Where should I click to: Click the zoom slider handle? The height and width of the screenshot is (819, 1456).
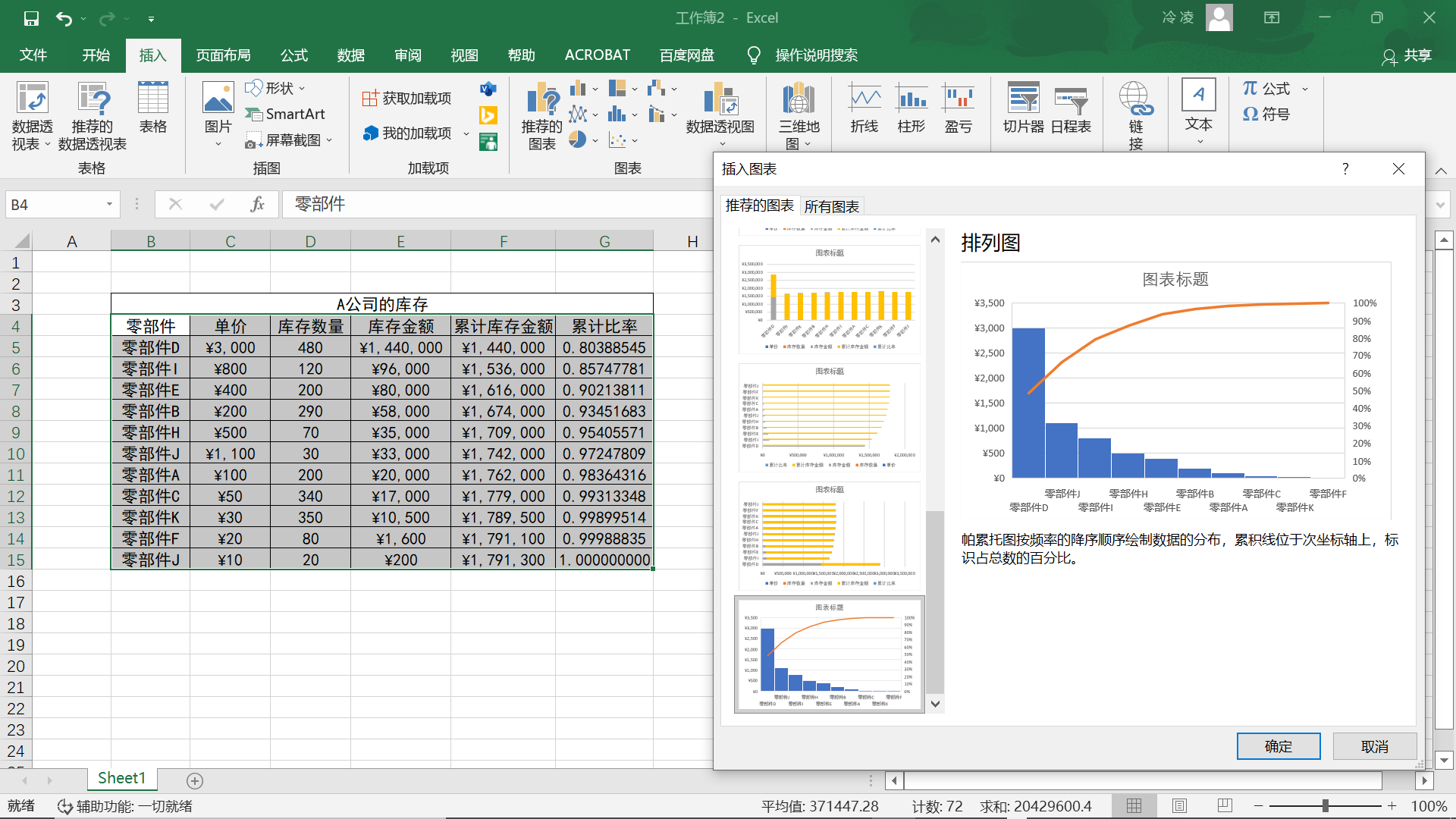click(1326, 805)
